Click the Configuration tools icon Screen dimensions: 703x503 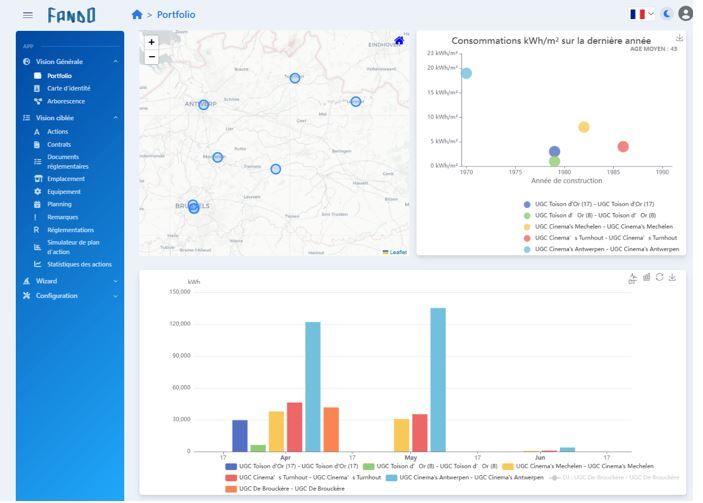26,296
